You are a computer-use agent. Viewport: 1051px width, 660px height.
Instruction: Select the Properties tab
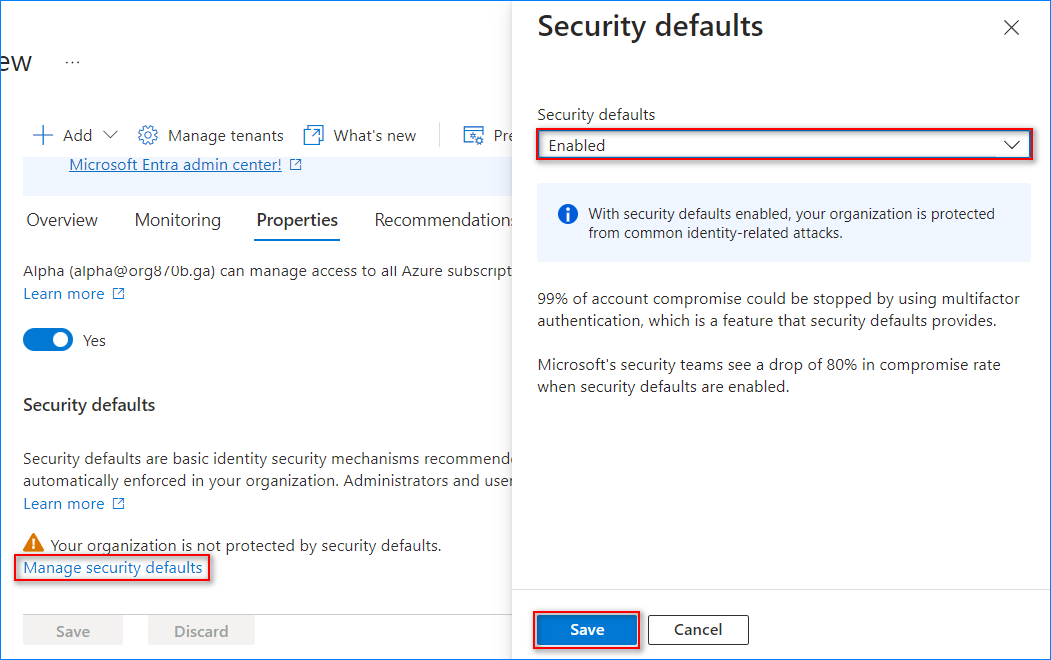(x=297, y=220)
